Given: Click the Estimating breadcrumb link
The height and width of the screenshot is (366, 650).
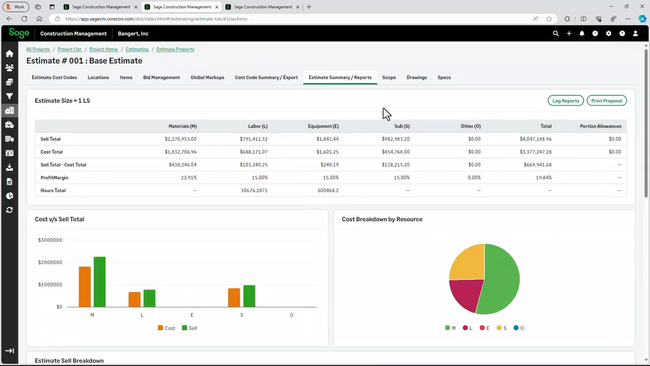Looking at the screenshot, I should [x=137, y=49].
